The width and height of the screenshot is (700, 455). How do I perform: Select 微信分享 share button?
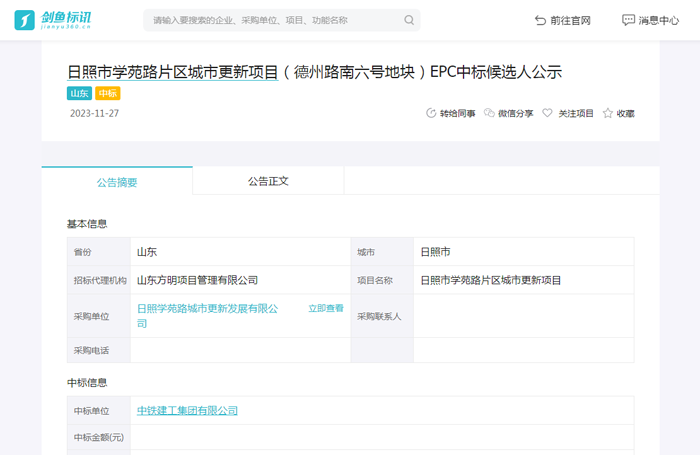point(515,113)
